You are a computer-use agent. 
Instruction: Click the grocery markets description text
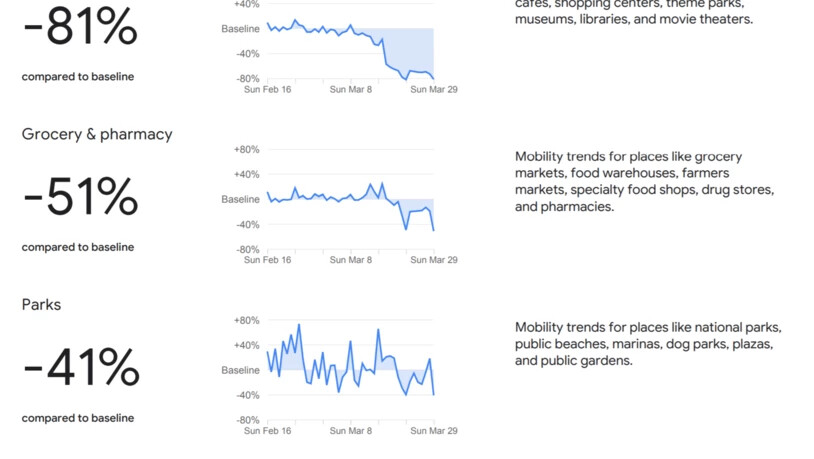click(644, 182)
